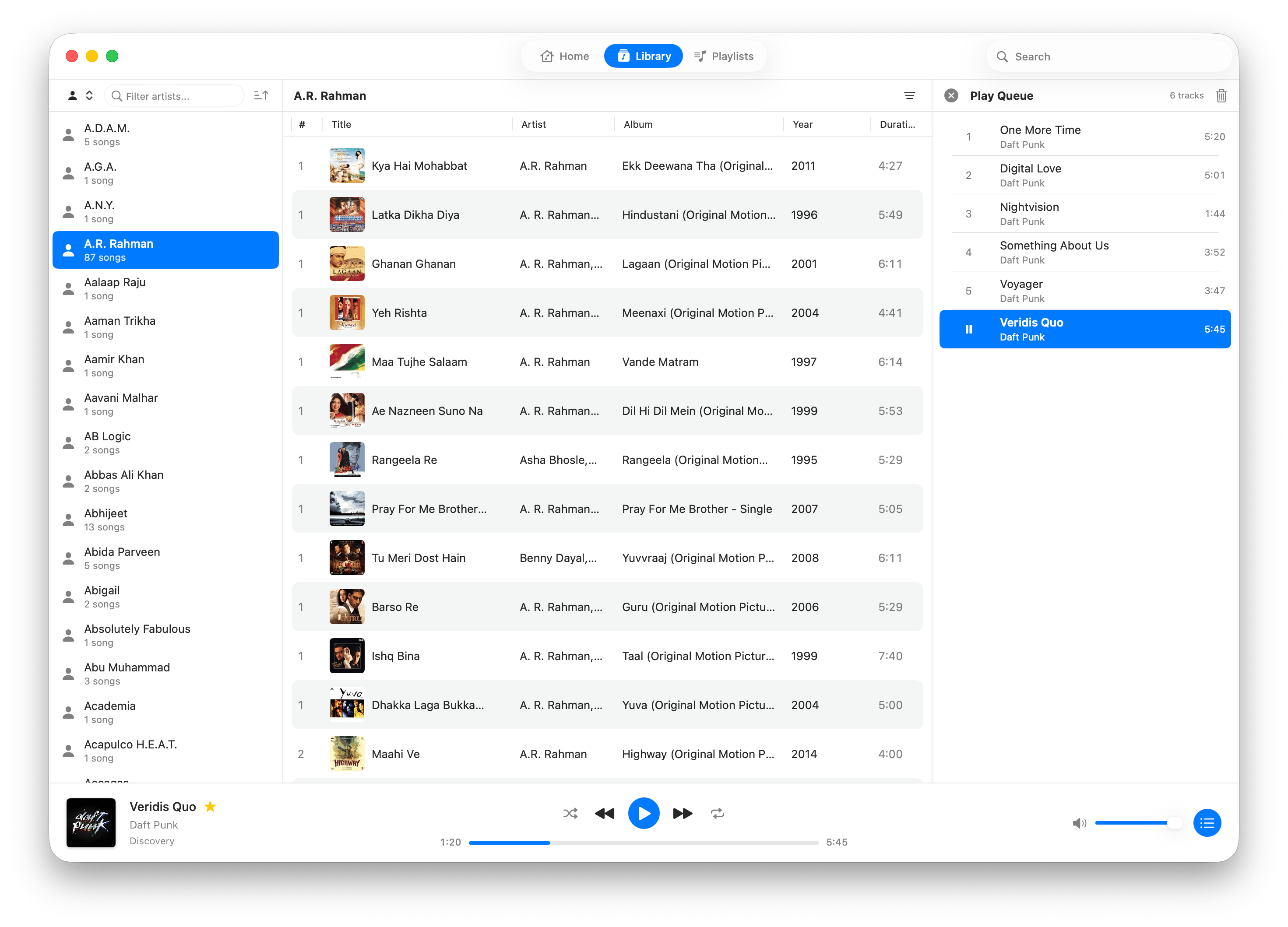Viewport: 1288px width, 927px height.
Task: Select the Tu Meri Dost Hain track
Action: [607, 558]
